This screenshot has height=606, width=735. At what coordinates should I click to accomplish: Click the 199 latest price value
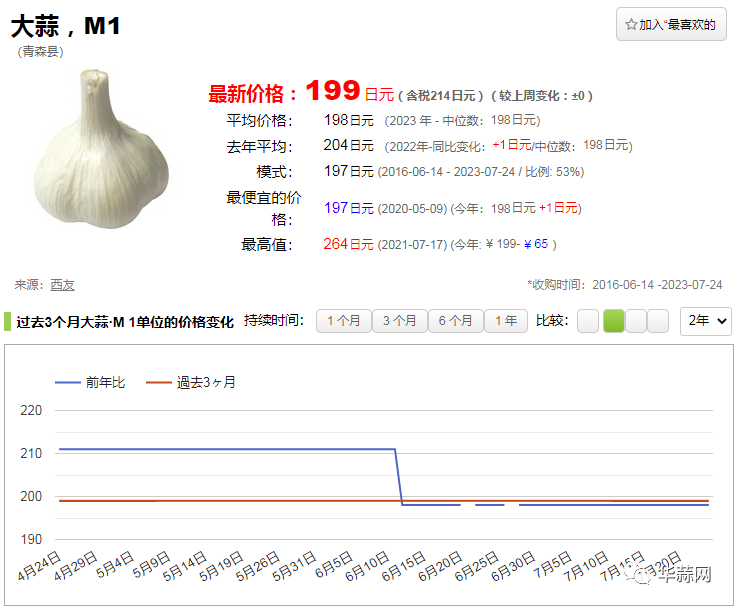(332, 91)
